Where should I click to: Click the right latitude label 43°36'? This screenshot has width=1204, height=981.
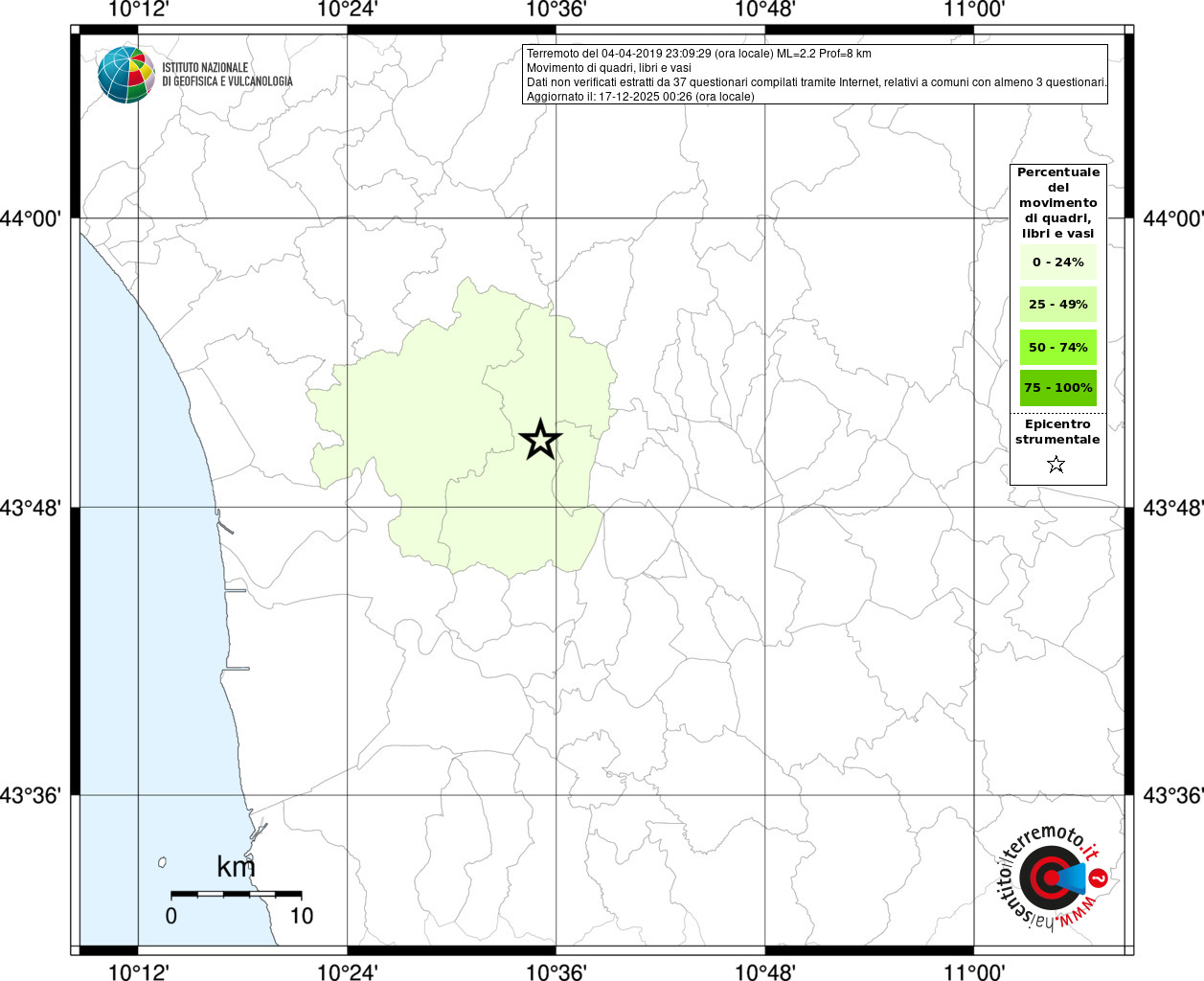pos(1173,795)
